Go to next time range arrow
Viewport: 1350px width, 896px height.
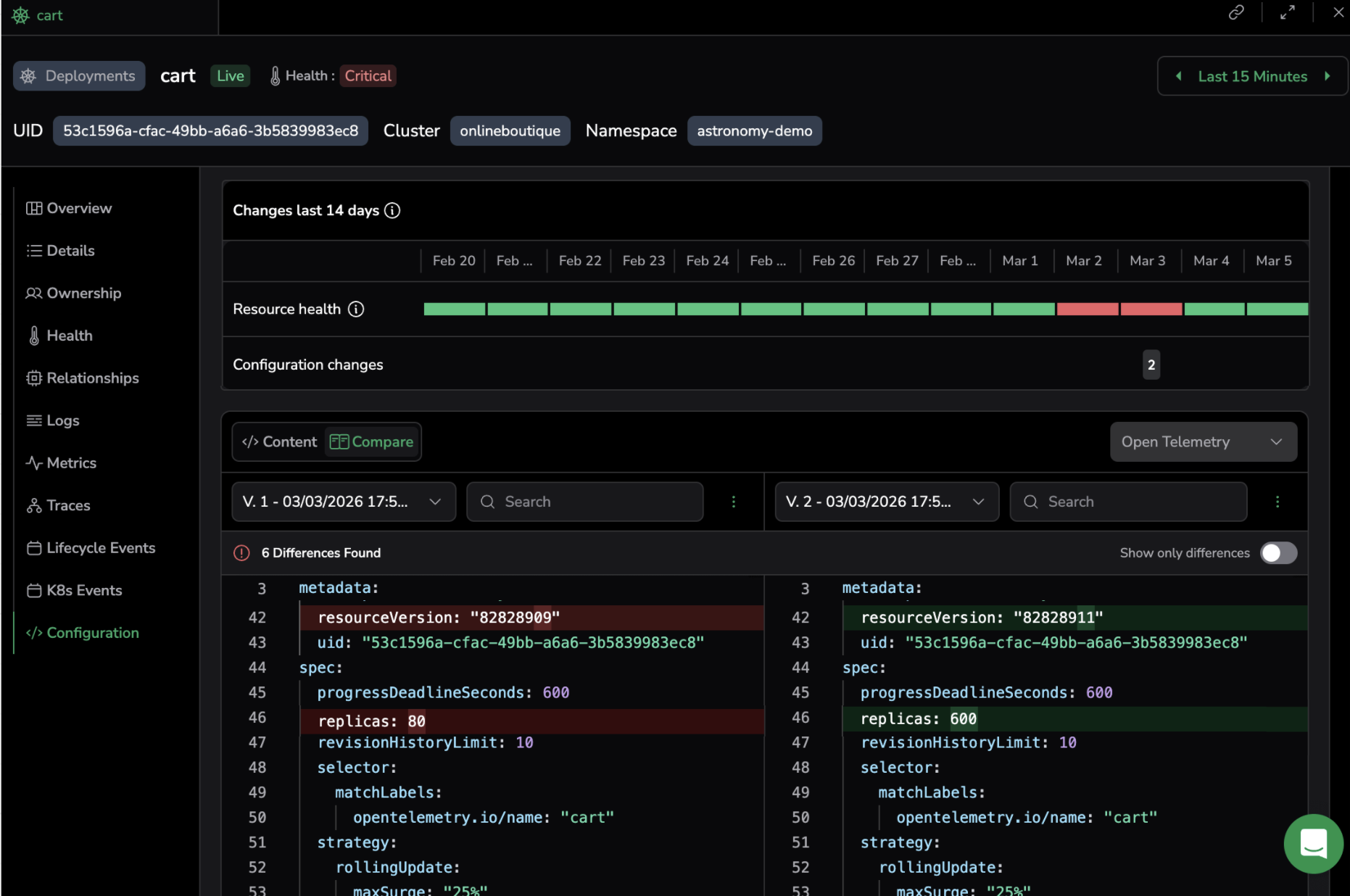click(1328, 76)
